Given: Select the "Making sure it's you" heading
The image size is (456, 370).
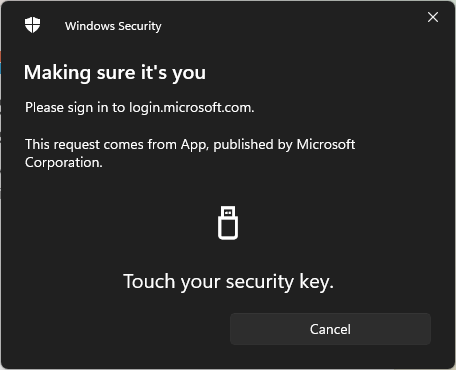Looking at the screenshot, I should [x=115, y=73].
